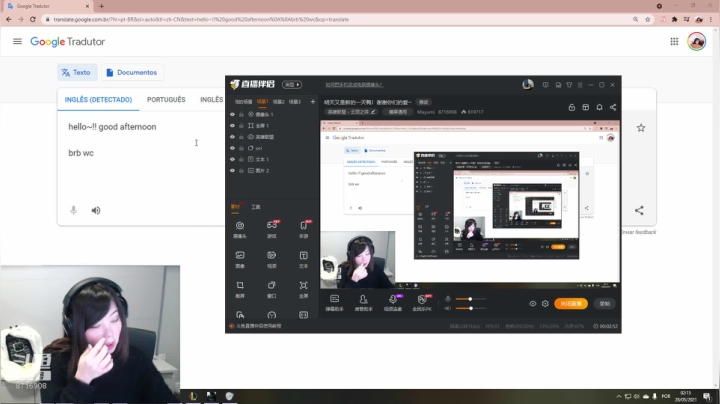The width and height of the screenshot is (720, 404).
Task: Add a video (视频) source
Action: coord(272,259)
